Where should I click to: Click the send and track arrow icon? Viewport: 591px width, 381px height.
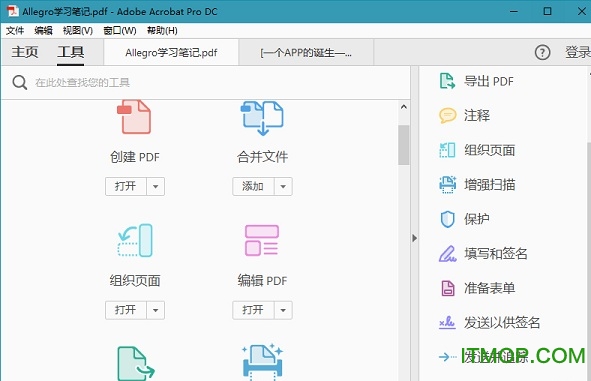click(447, 357)
